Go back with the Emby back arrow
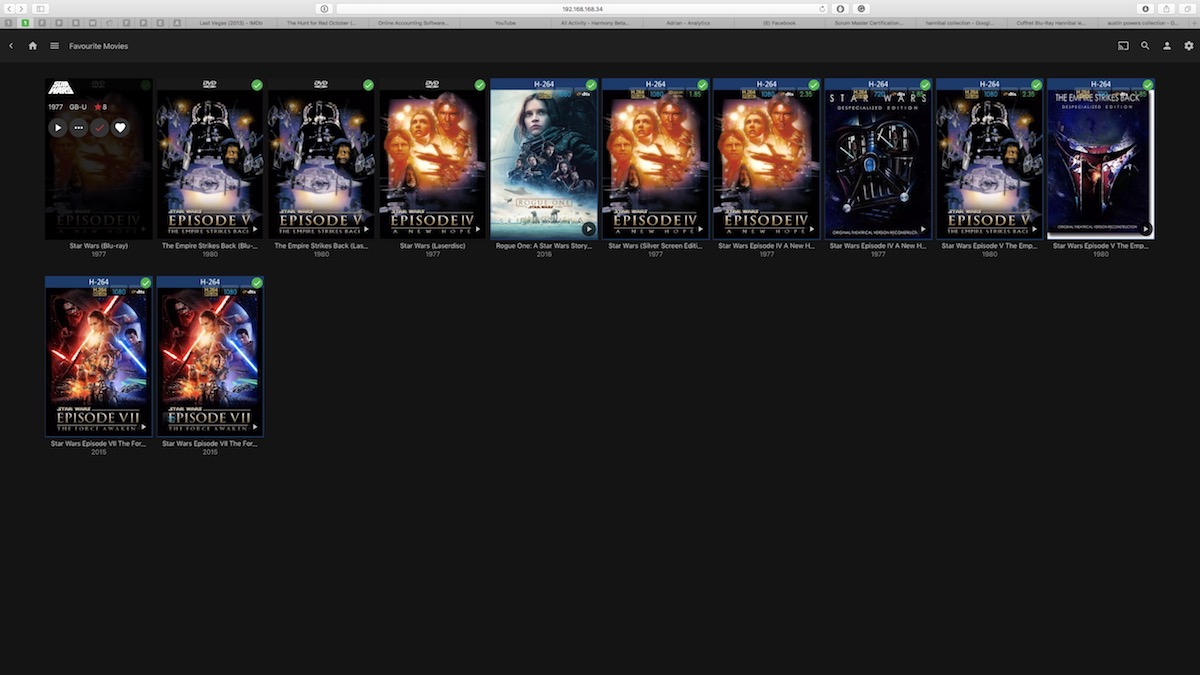Image resolution: width=1200 pixels, height=675 pixels. point(11,46)
